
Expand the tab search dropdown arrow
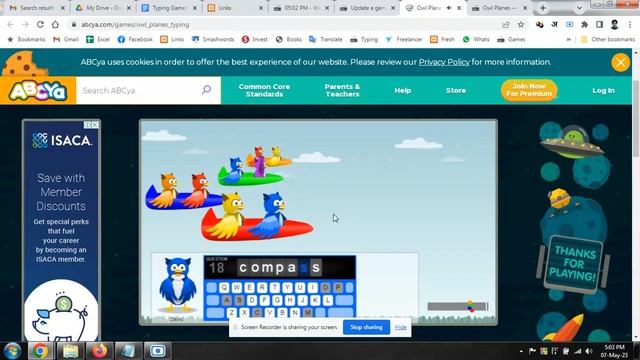(579, 8)
